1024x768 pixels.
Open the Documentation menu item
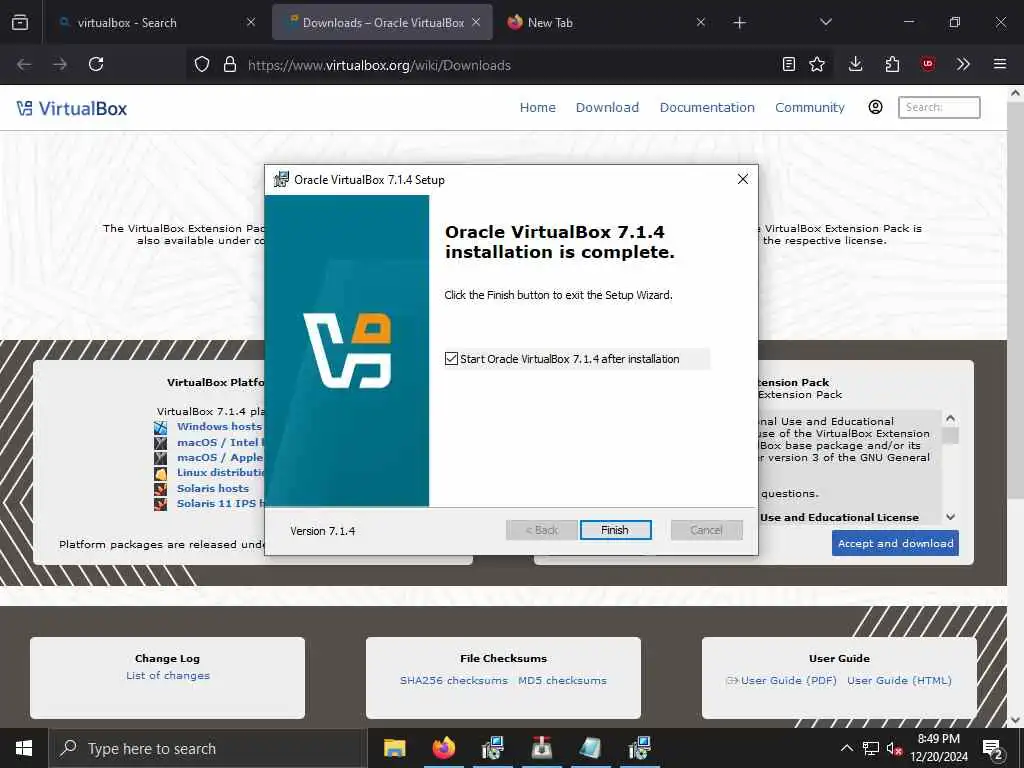click(x=707, y=108)
